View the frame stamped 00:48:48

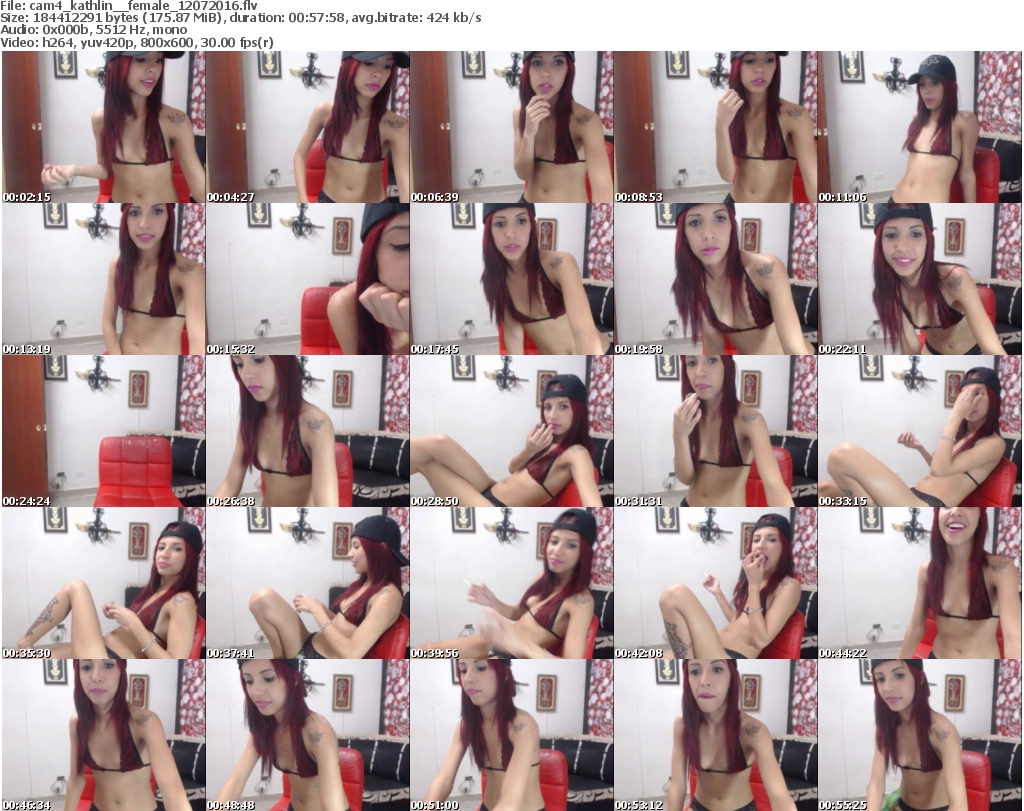pos(308,735)
